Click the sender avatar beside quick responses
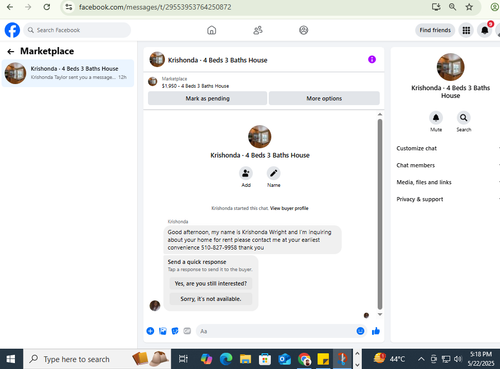500x369 pixels. click(x=155, y=305)
